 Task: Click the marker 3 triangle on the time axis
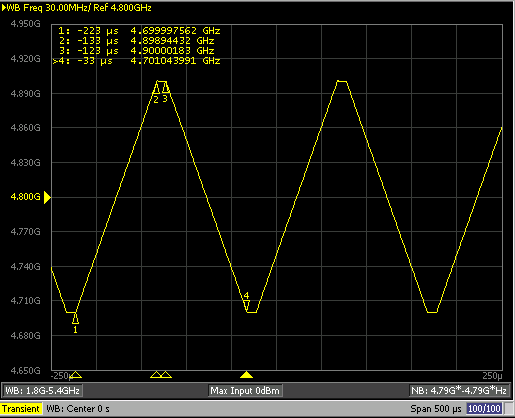click(166, 375)
